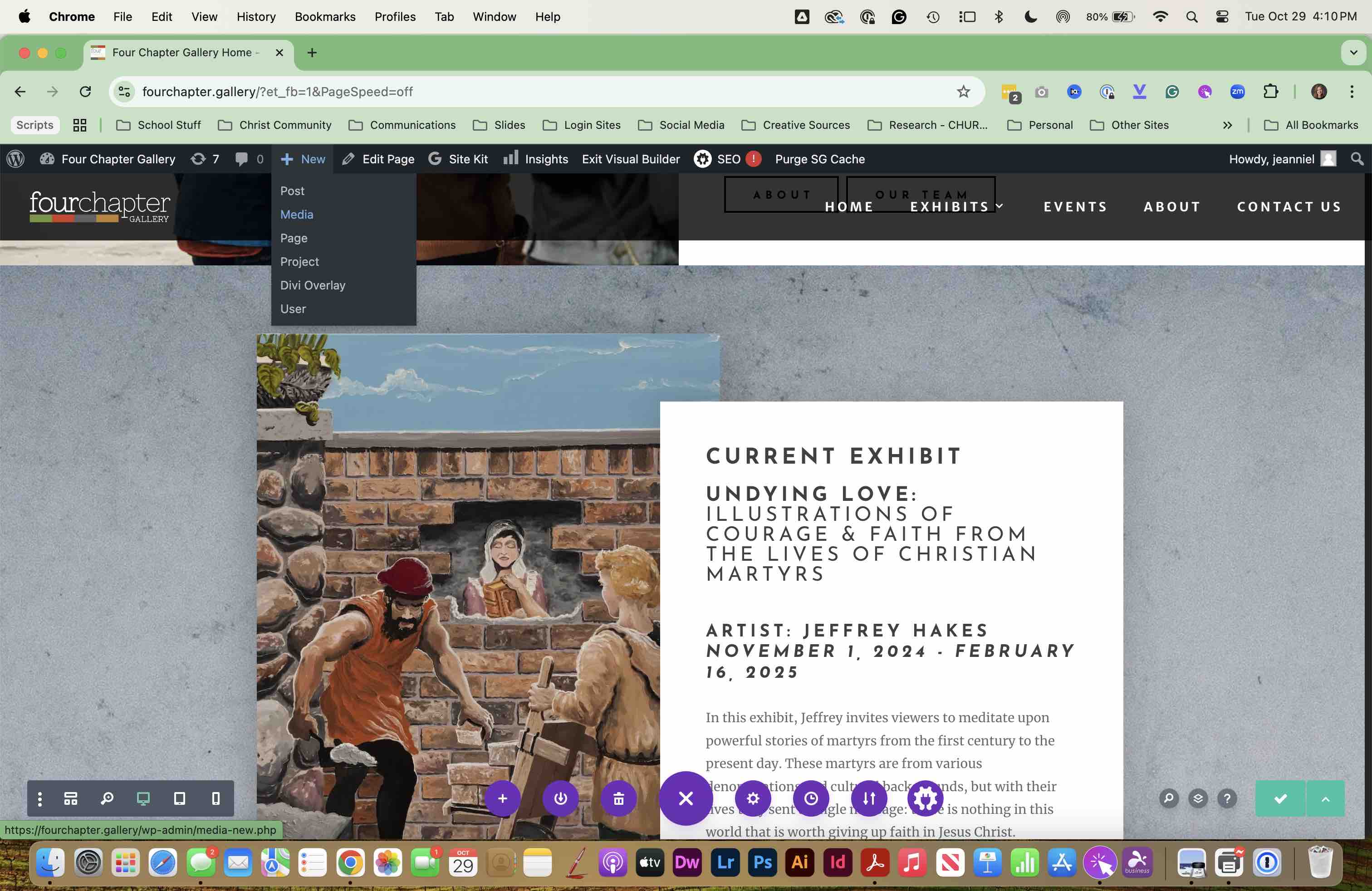Open Divi portability arrows button

coord(869,799)
